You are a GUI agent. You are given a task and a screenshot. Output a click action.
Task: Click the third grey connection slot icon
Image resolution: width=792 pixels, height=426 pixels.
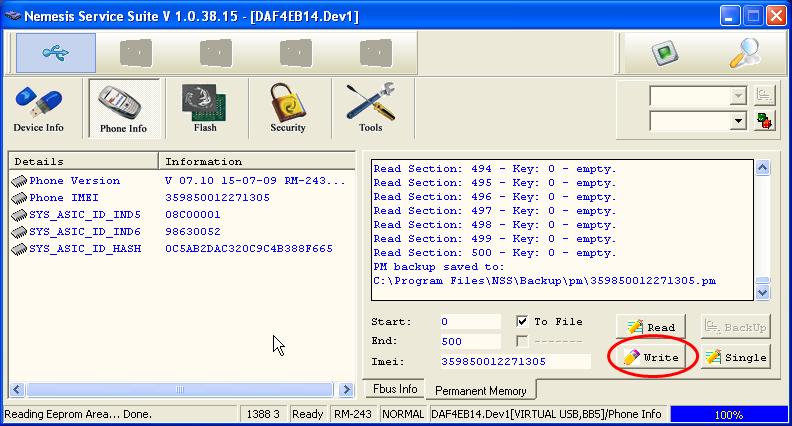click(216, 53)
